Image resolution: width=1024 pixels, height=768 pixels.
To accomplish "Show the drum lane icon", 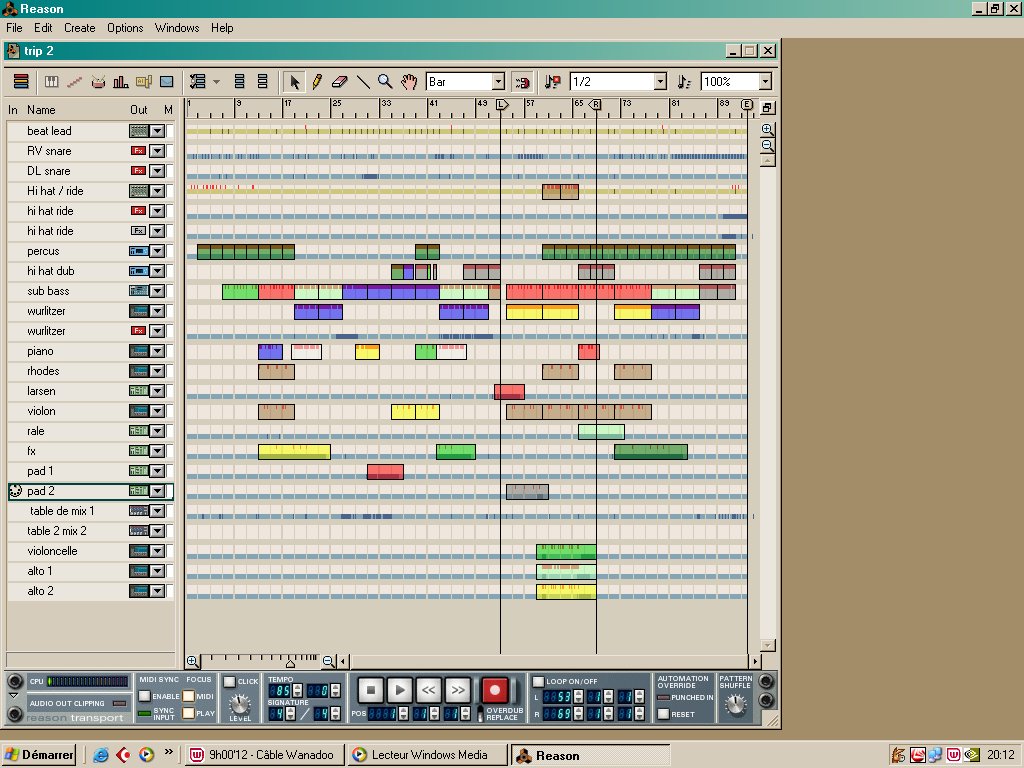I will (x=98, y=82).
